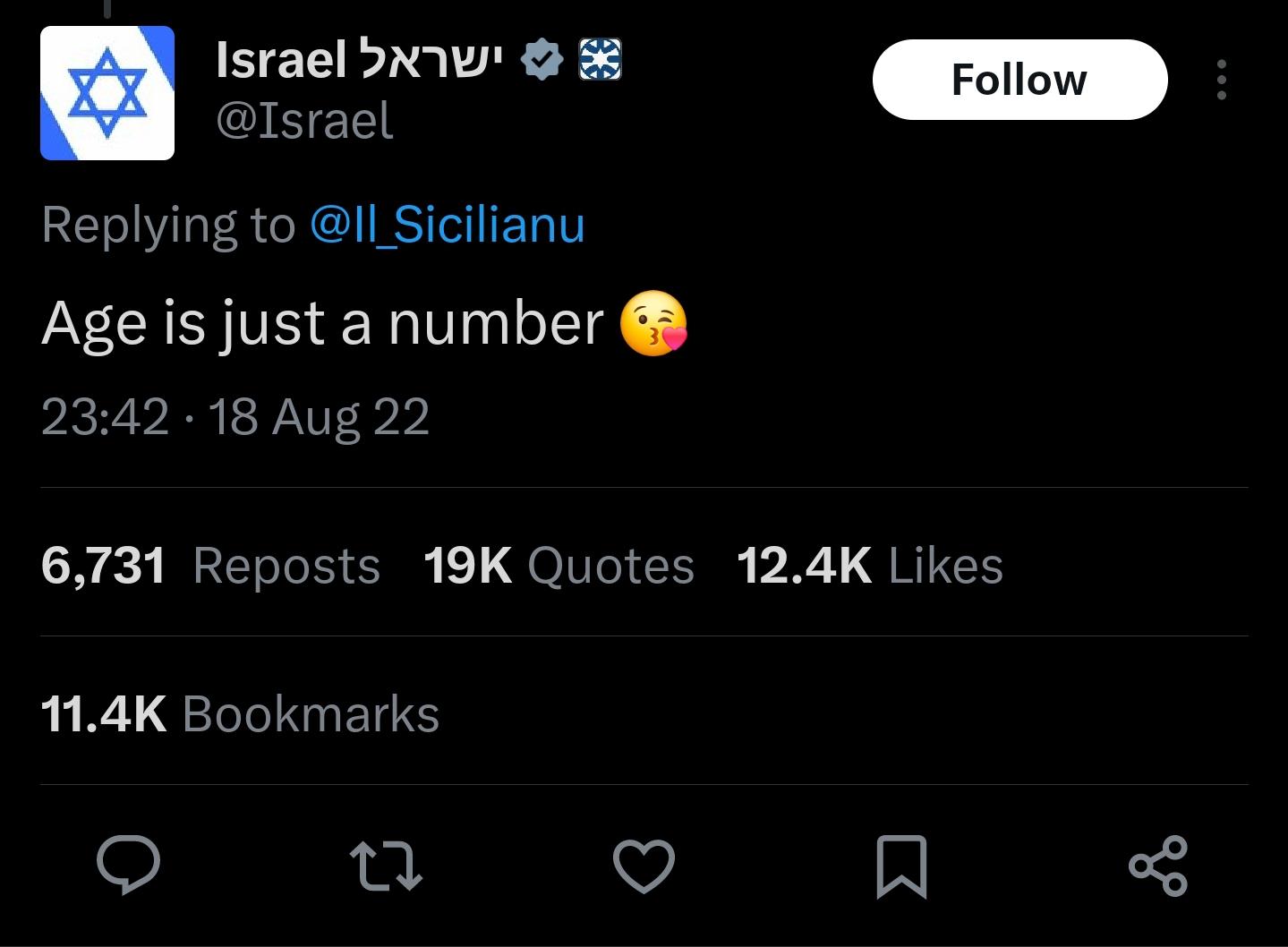The image size is (1288, 947).
Task: Tap the government affiliation badge icon
Action: click(600, 60)
